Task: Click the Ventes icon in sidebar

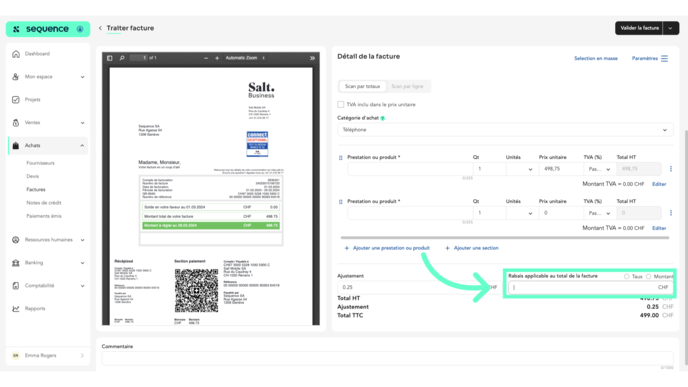Action: pyautogui.click(x=16, y=122)
